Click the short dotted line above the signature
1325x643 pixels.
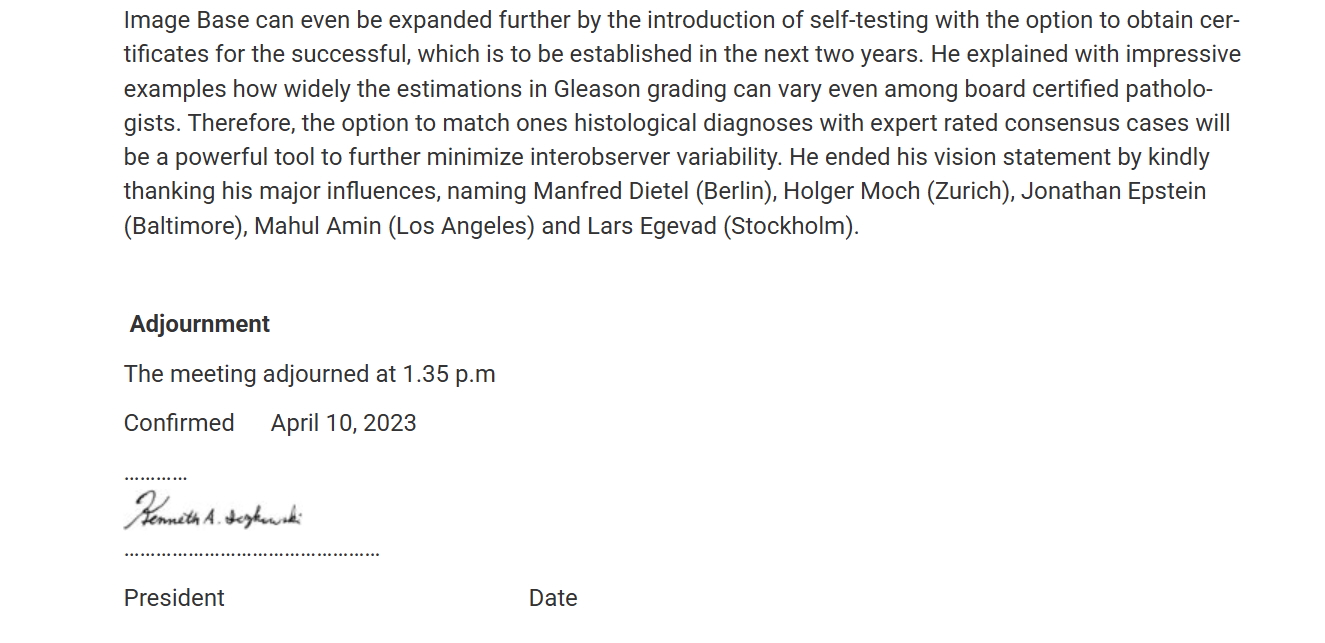click(x=155, y=478)
